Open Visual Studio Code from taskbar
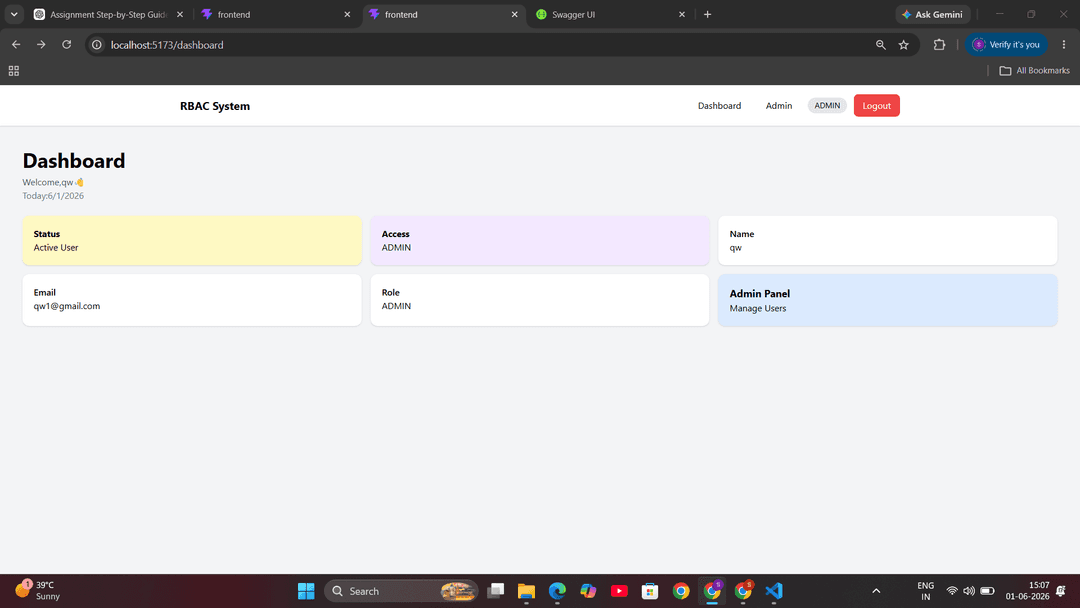1080x608 pixels. (773, 591)
